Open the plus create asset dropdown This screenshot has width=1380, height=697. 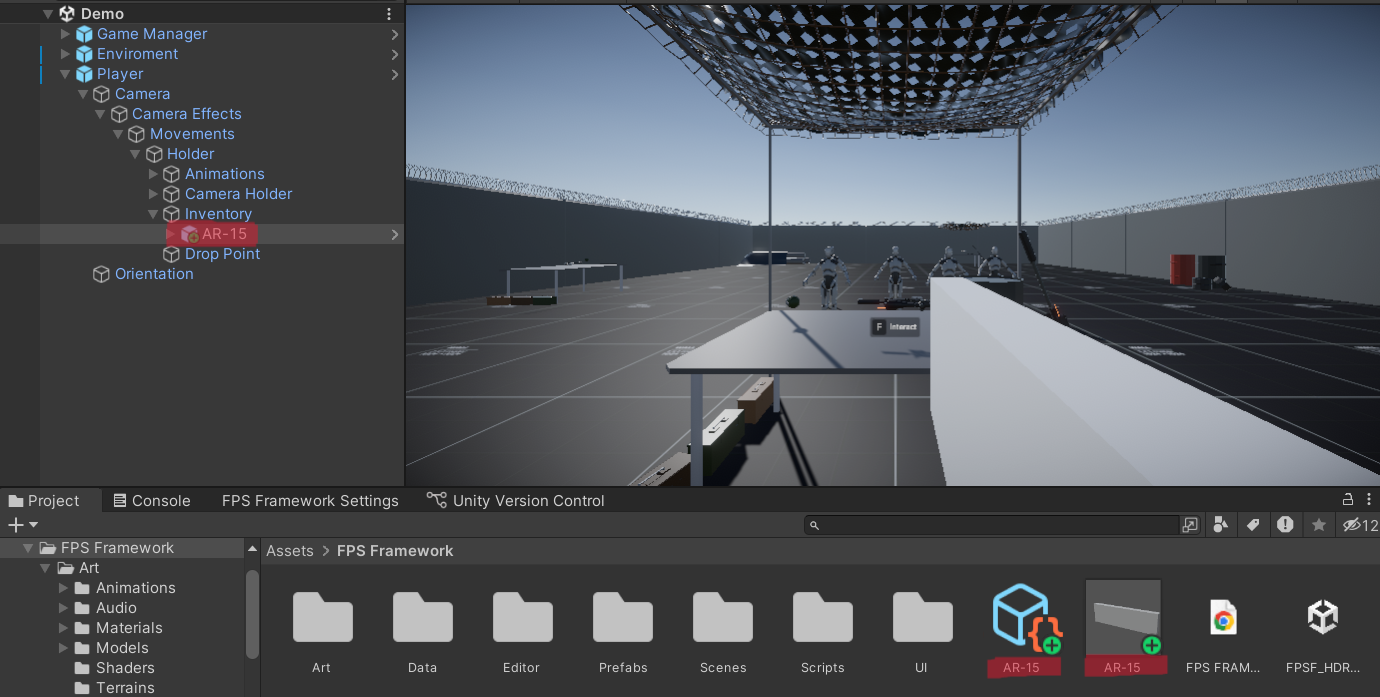[x=22, y=525]
